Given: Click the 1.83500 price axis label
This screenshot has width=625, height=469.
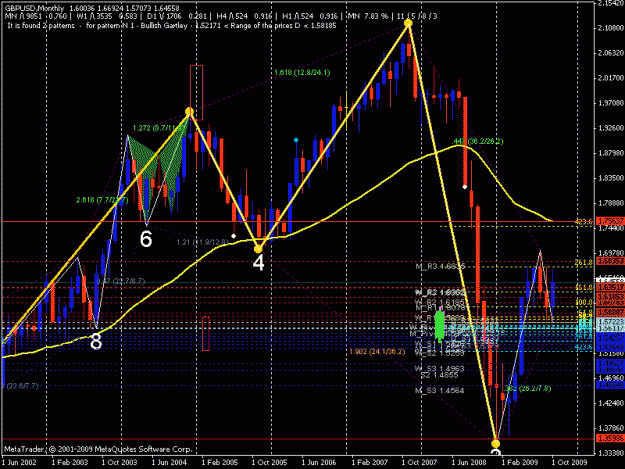Looking at the screenshot, I should (611, 178).
